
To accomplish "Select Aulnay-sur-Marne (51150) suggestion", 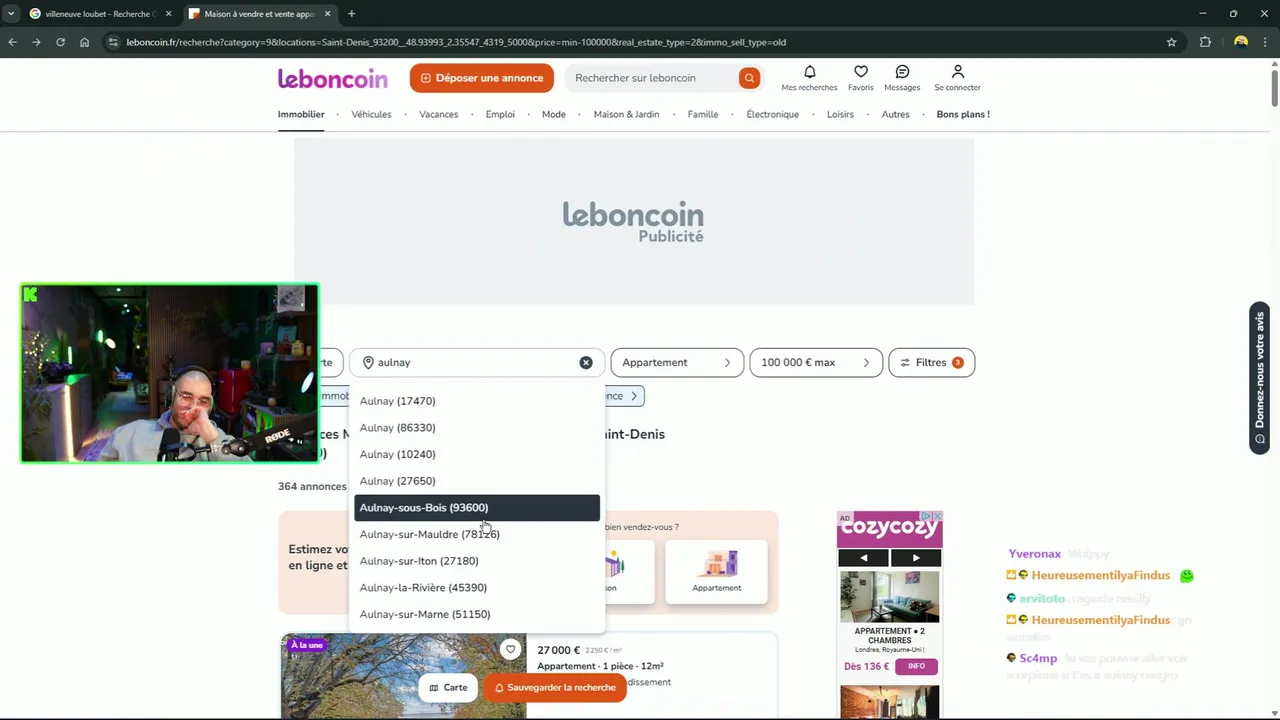I will (x=477, y=614).
